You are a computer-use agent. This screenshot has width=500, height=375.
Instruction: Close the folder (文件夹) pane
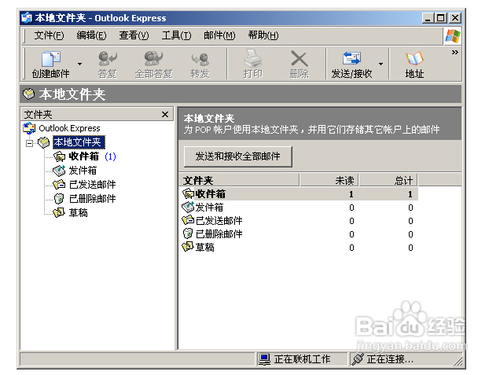(165, 114)
